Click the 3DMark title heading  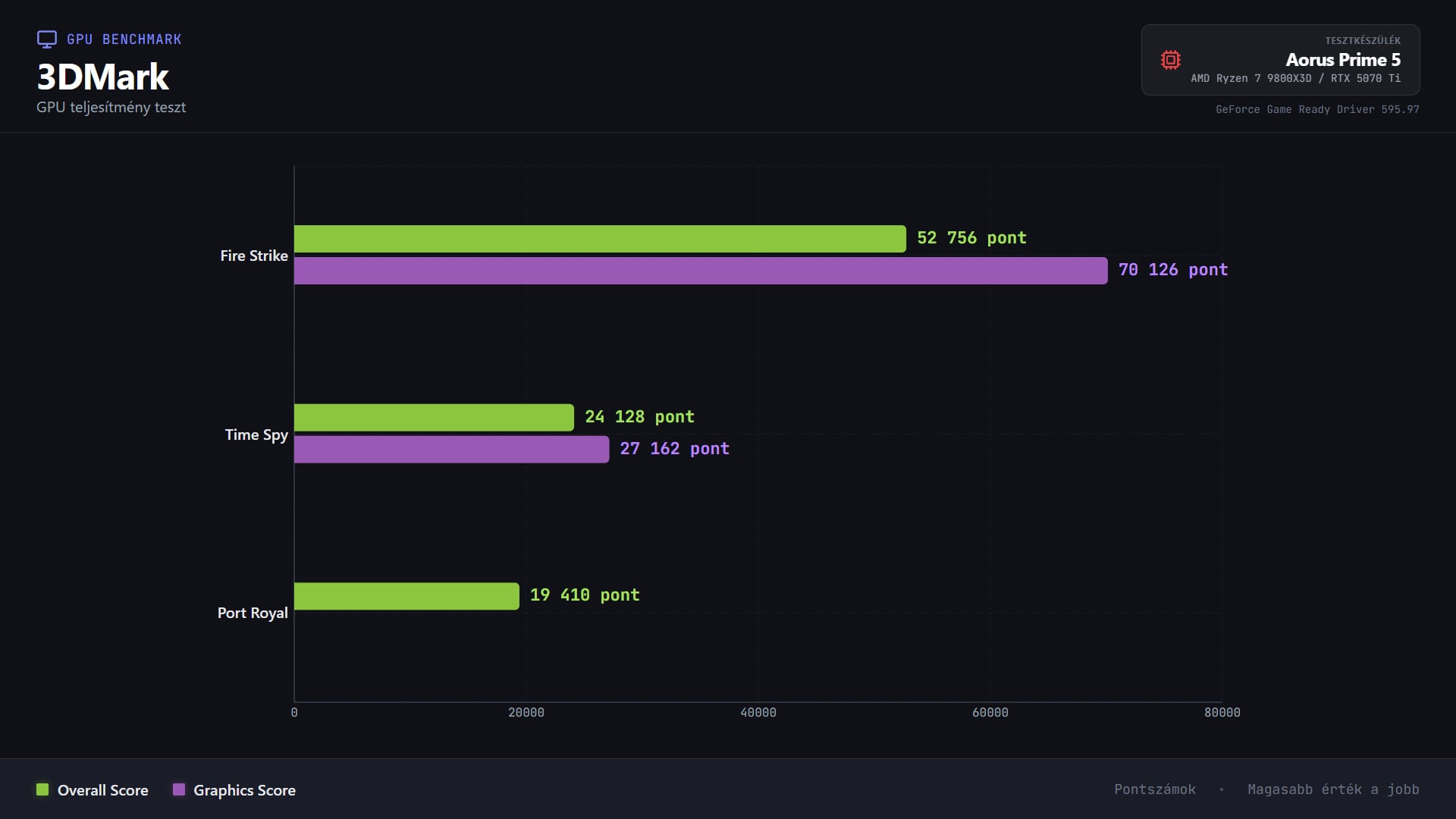(103, 77)
